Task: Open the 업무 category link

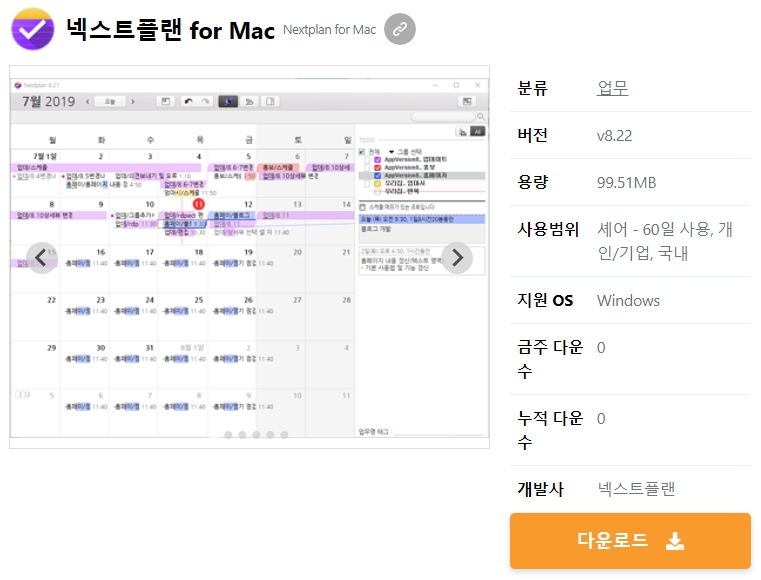Action: [612, 88]
